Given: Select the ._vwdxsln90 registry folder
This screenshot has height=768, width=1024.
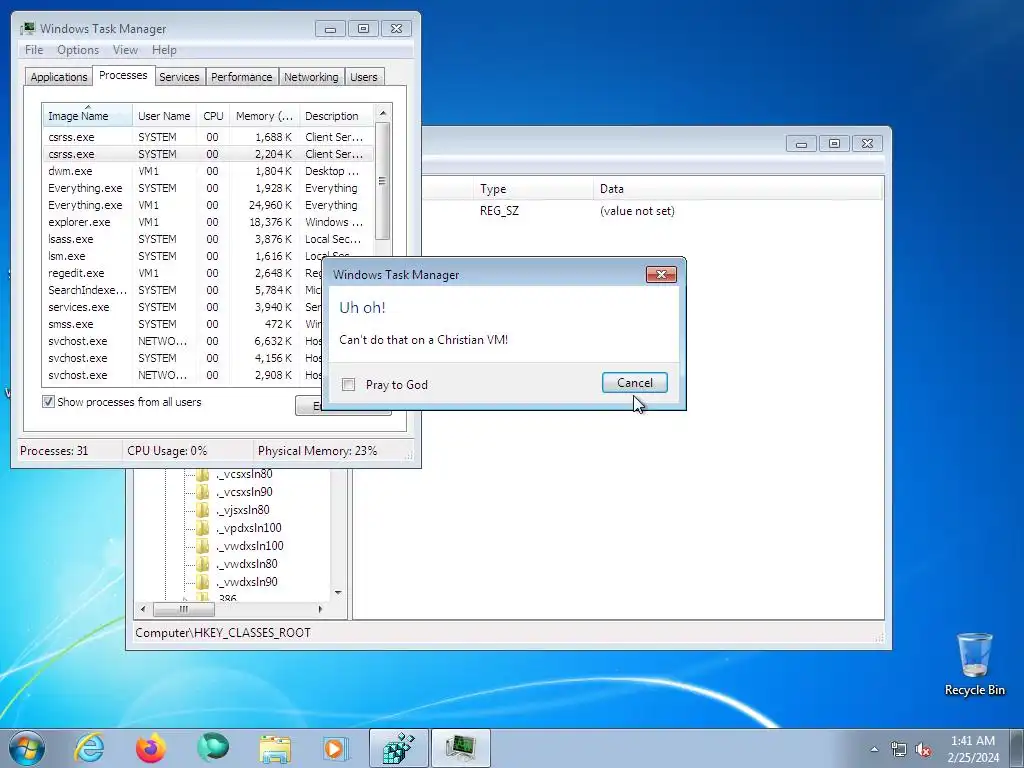Looking at the screenshot, I should pyautogui.click(x=246, y=582).
